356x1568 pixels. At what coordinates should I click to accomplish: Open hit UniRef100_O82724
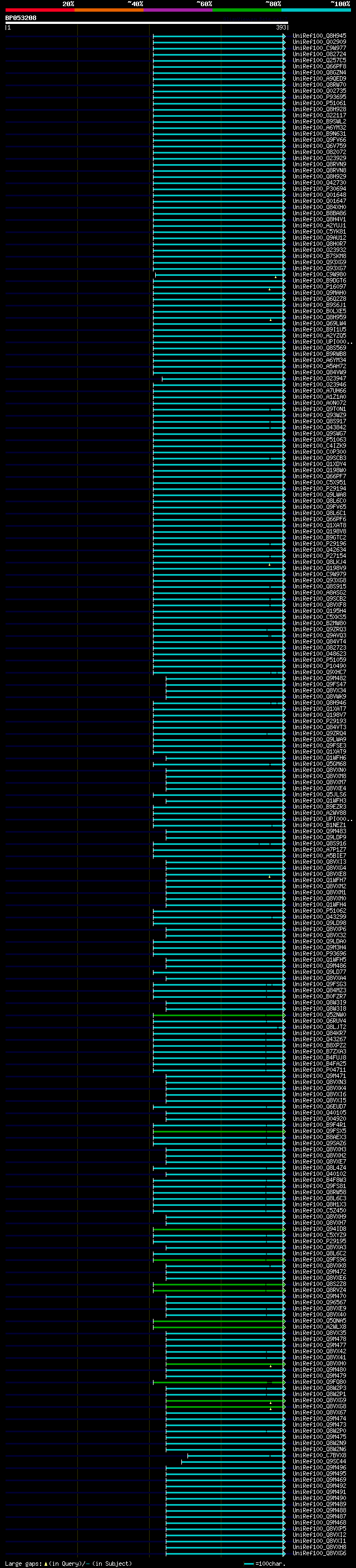[319, 54]
